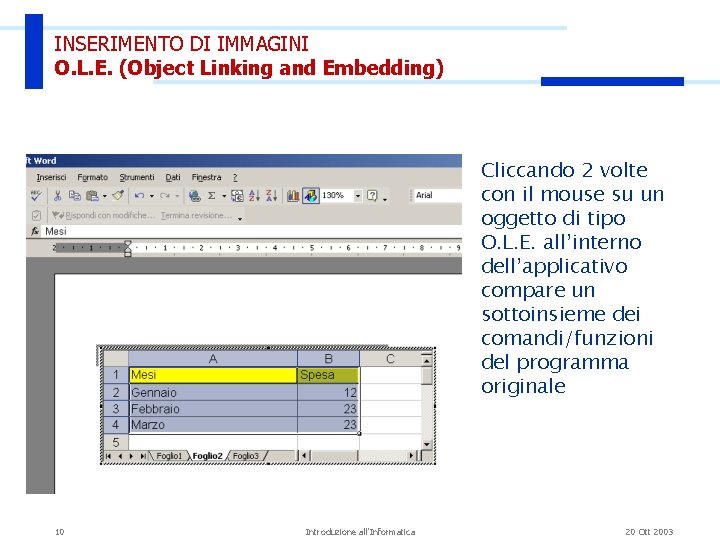Click the Paste clipboard icon

point(92,196)
